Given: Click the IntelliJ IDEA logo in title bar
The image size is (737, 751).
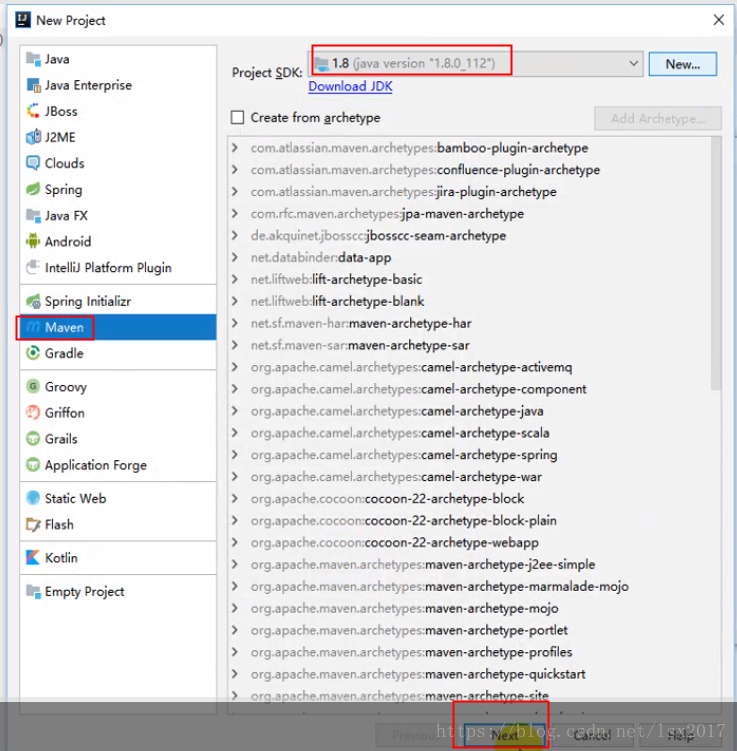Looking at the screenshot, I should coord(23,20).
